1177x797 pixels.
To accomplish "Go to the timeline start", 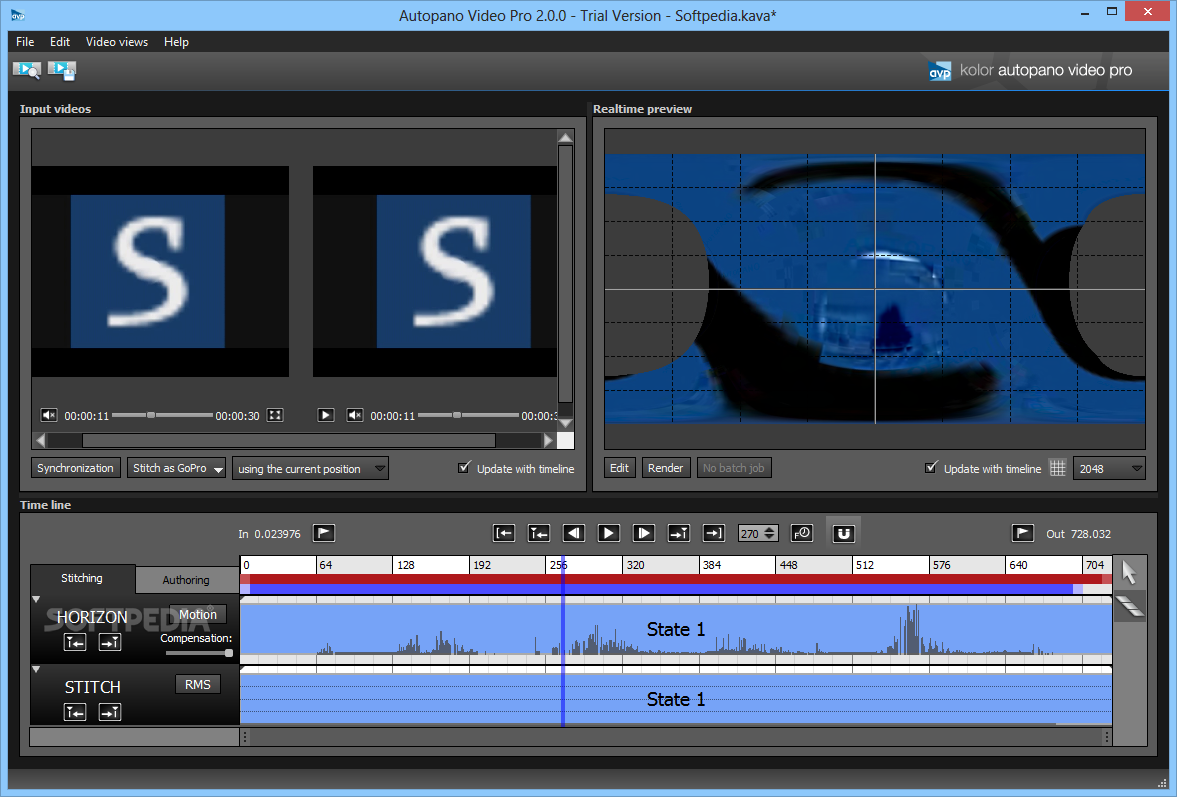I will [504, 533].
